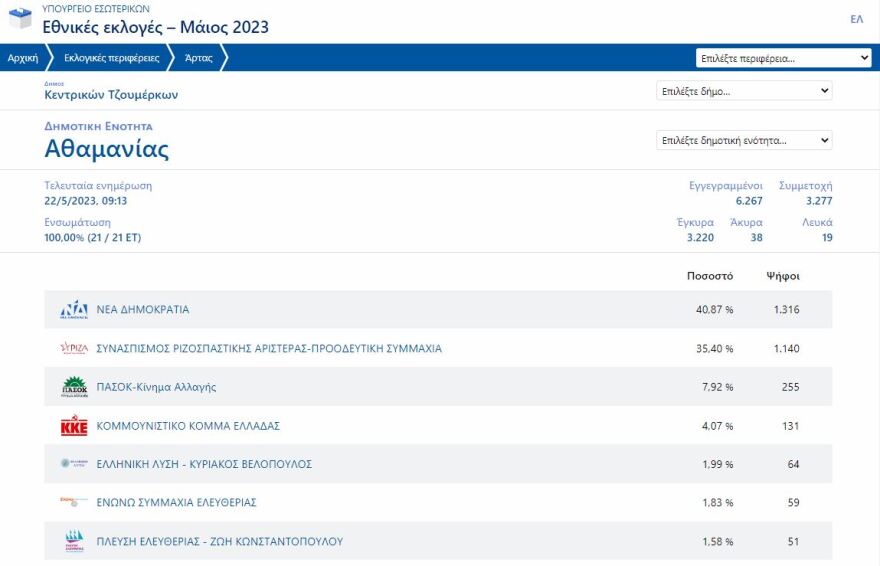Viewport: 880px width, 566px height.
Task: Click the Ελληνική Λύση party logo
Action: (x=74, y=464)
